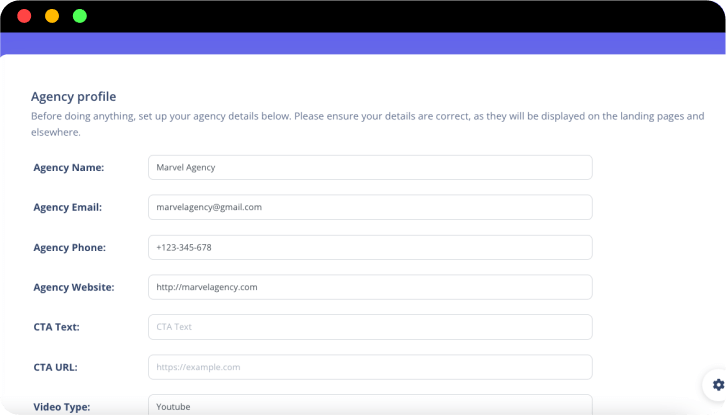726x415 pixels.
Task: Click the "Video Type:" label
Action: point(61,407)
